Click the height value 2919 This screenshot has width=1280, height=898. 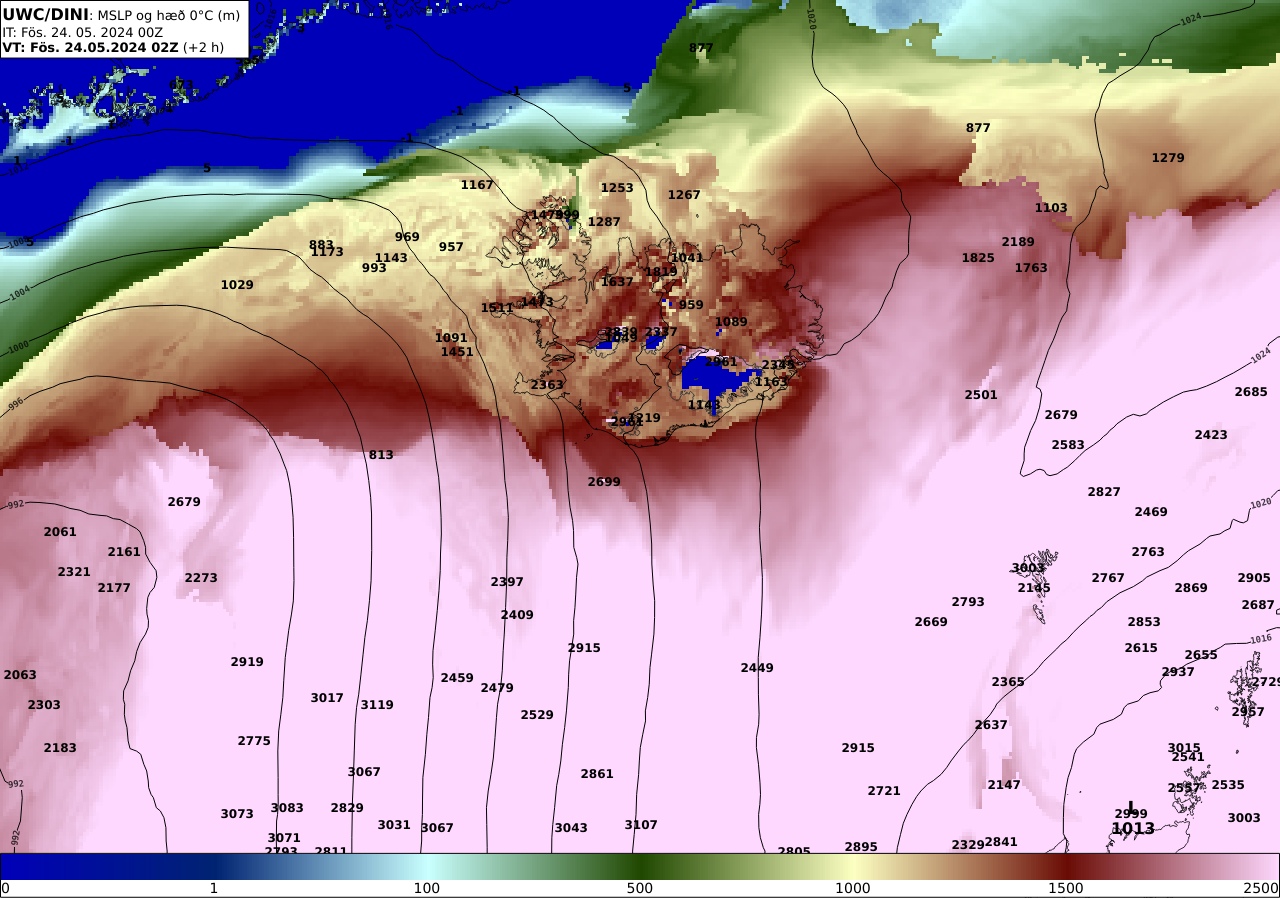[x=247, y=662]
